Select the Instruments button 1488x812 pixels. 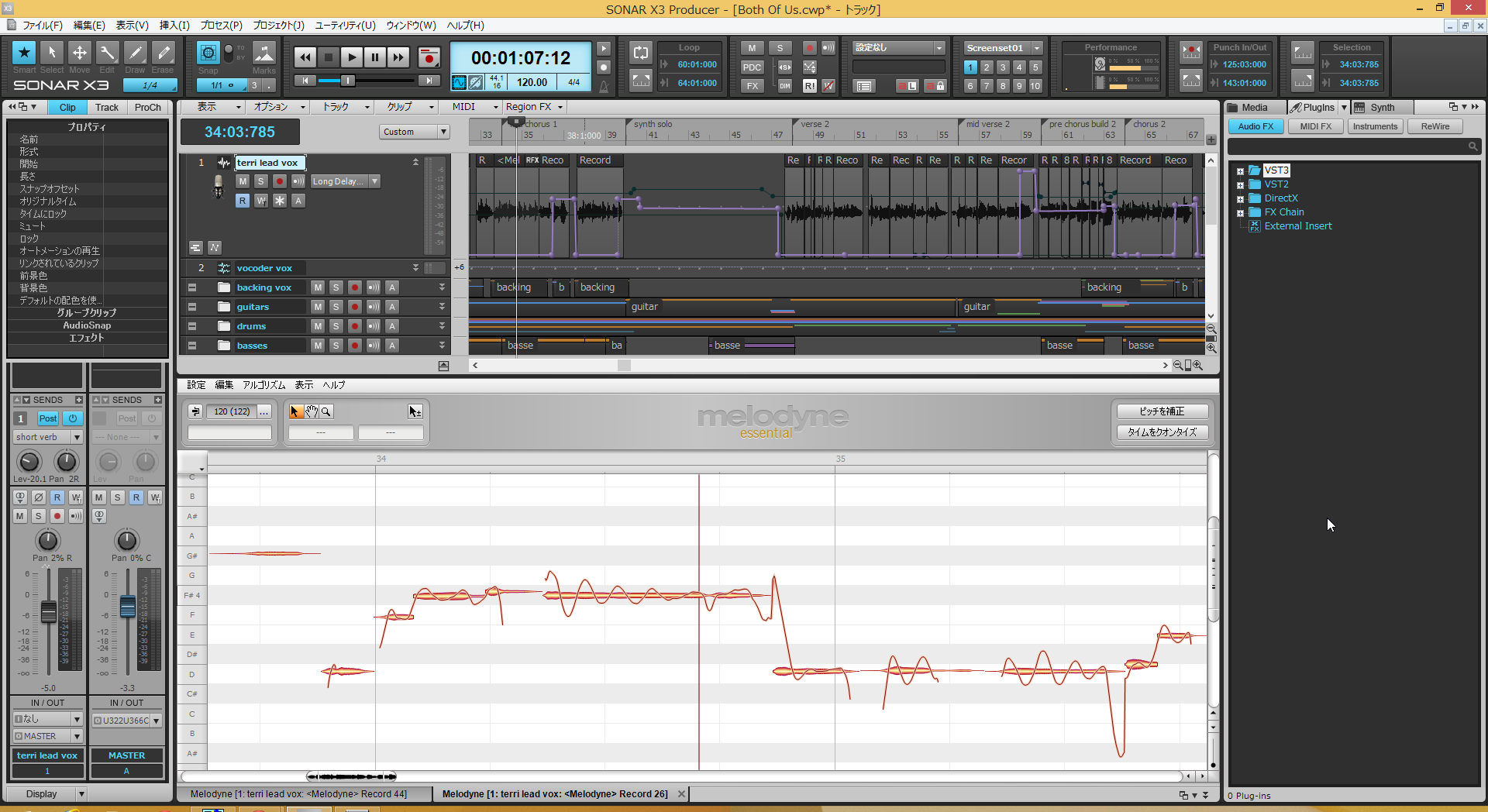[x=1375, y=126]
